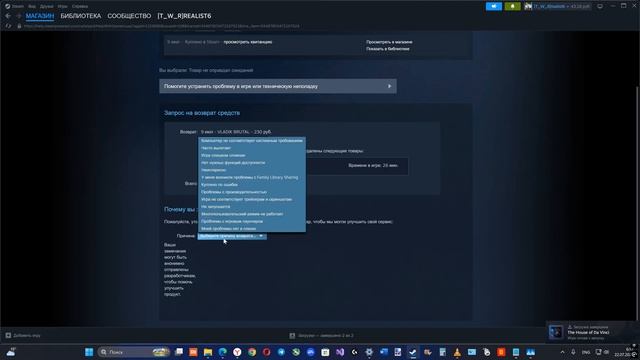Launch Opera from the taskbar
640x360 pixels.
click(267, 352)
